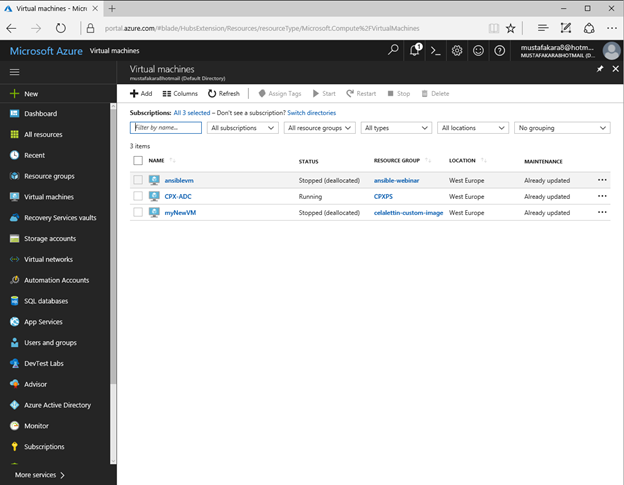Open the All subscriptions dropdown

pos(243,128)
